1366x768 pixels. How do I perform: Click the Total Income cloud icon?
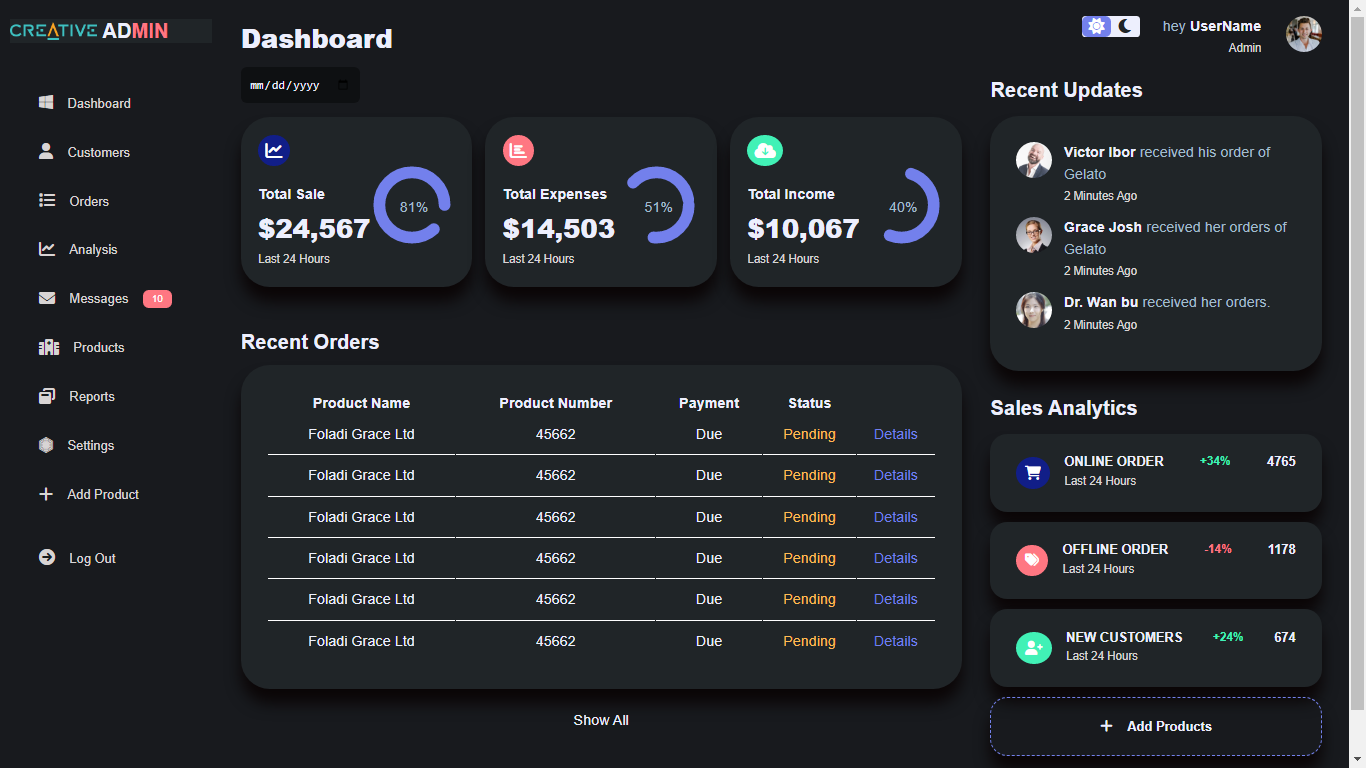[765, 150]
